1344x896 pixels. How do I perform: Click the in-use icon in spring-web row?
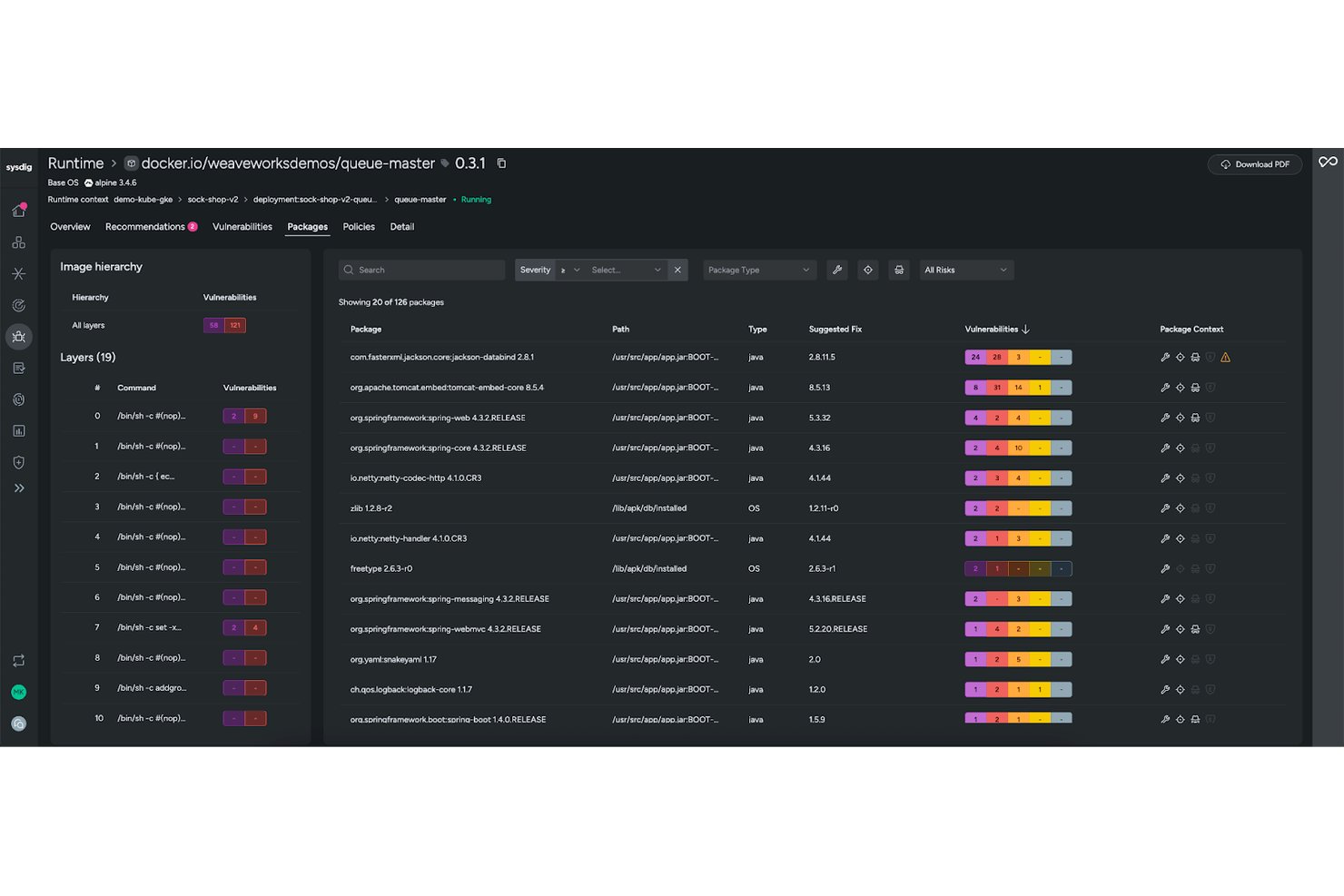(1195, 418)
